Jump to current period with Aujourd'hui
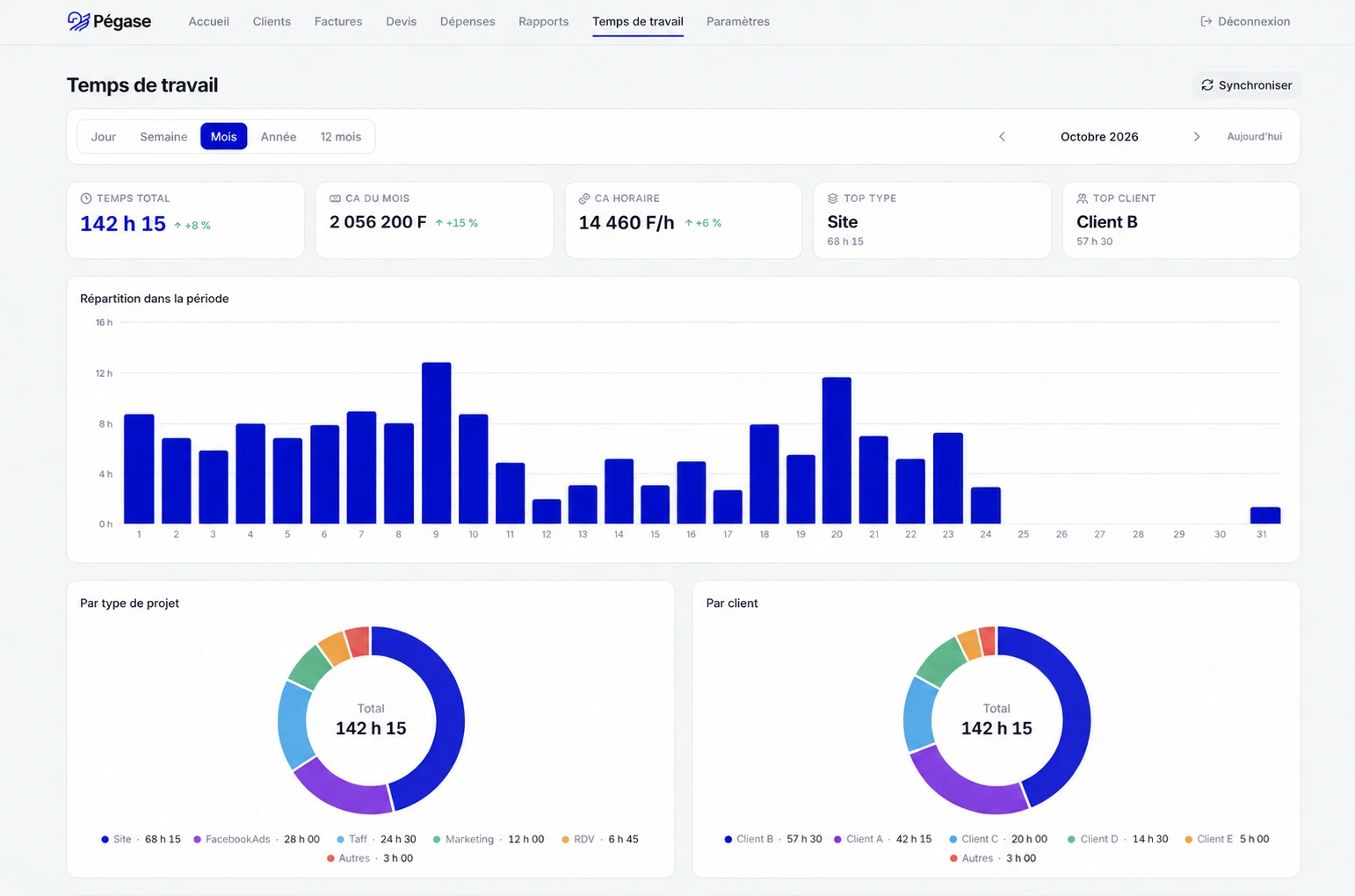 tap(1255, 136)
